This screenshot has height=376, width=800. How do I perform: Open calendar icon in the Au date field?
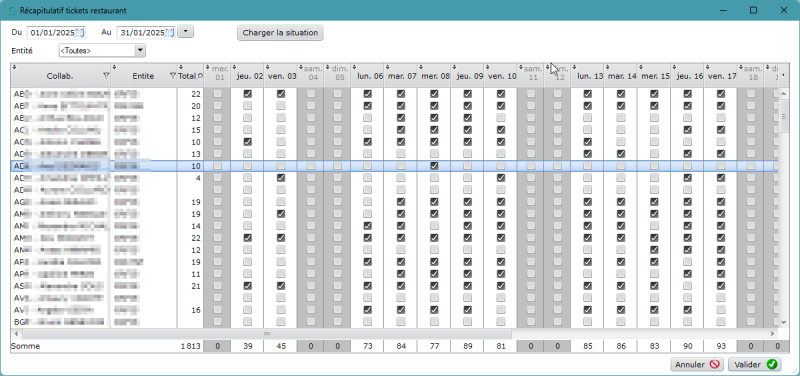[170, 33]
